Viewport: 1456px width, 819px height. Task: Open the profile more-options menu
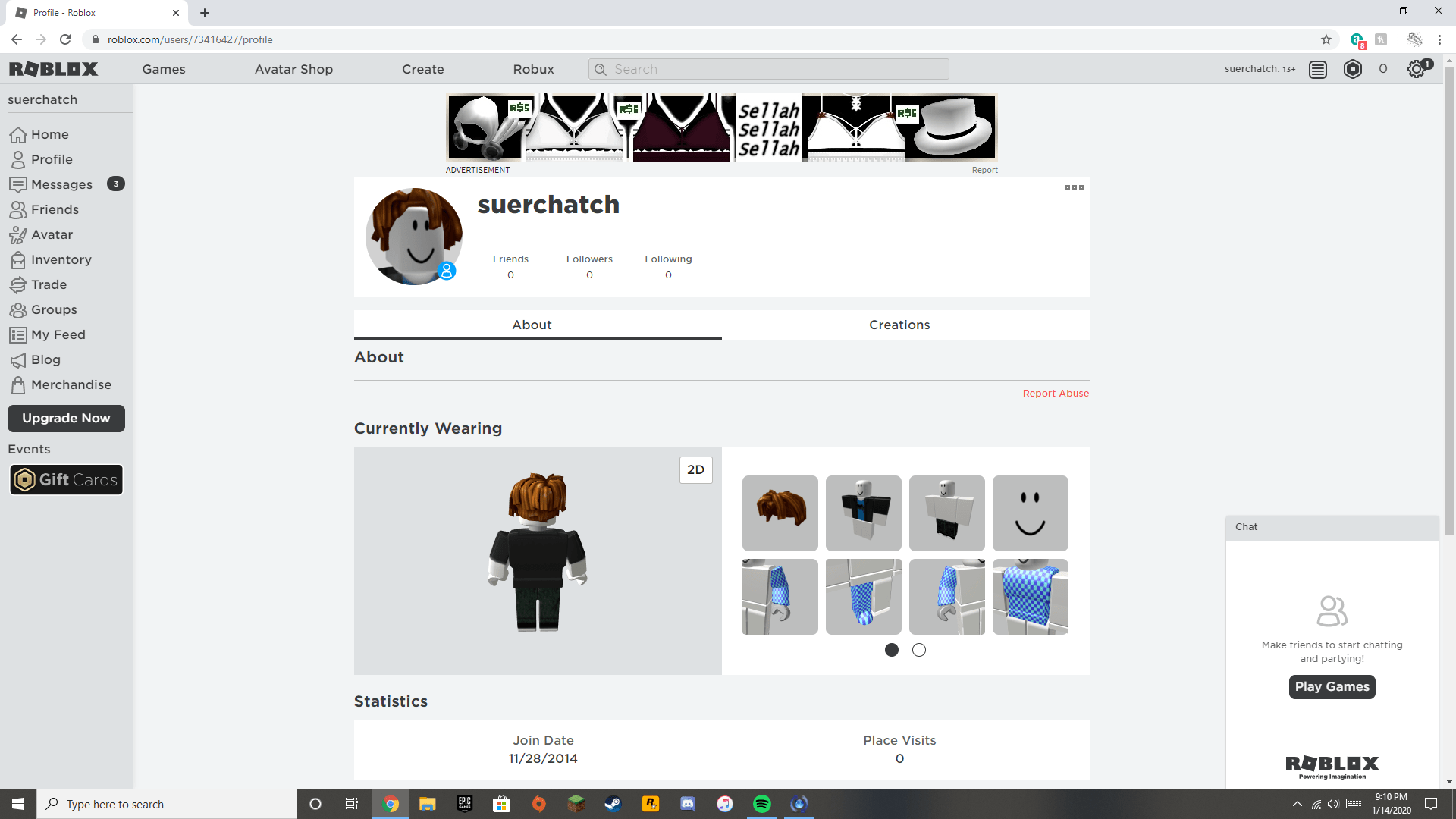(1074, 187)
